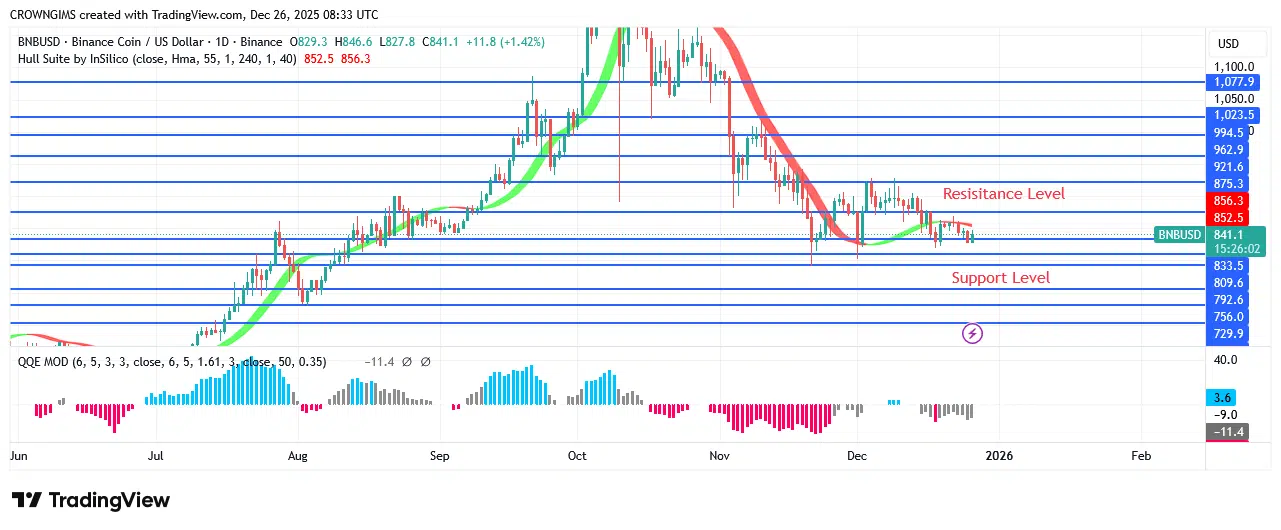Select the Resistance Level text annotation
The width and height of the screenshot is (1281, 530).
1004,194
